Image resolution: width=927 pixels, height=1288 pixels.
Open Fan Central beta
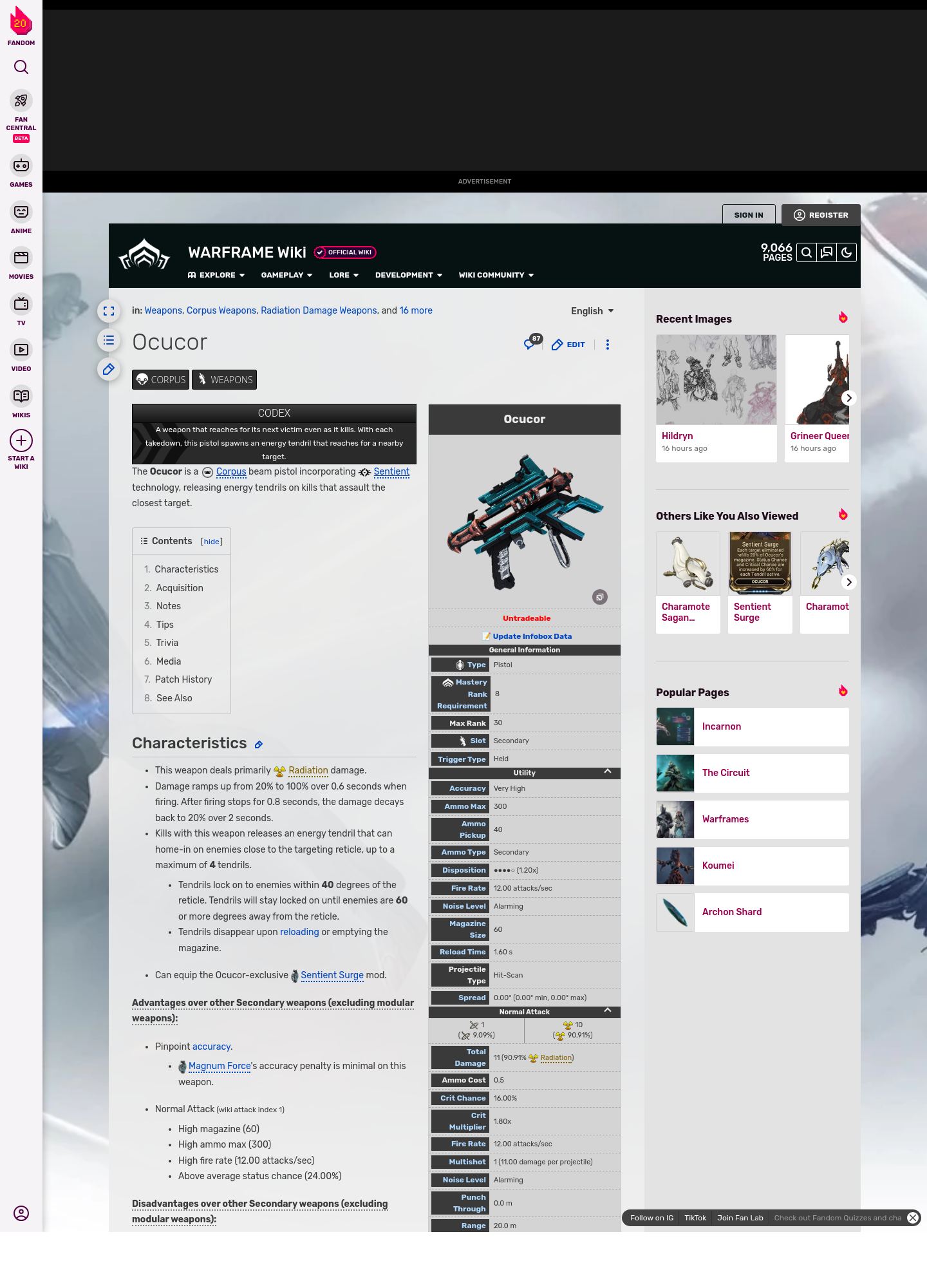tap(21, 116)
